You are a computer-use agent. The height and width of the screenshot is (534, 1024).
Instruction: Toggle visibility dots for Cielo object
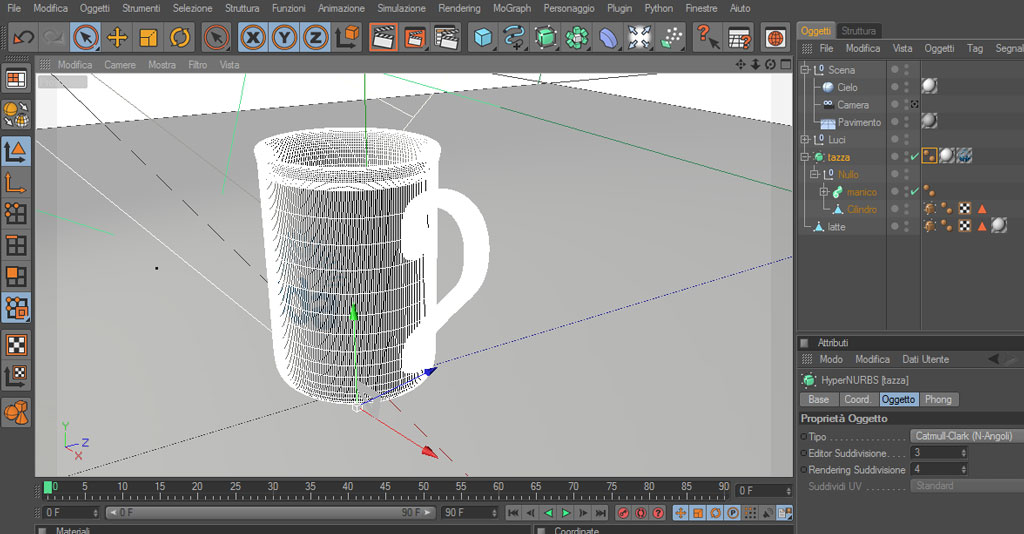907,87
